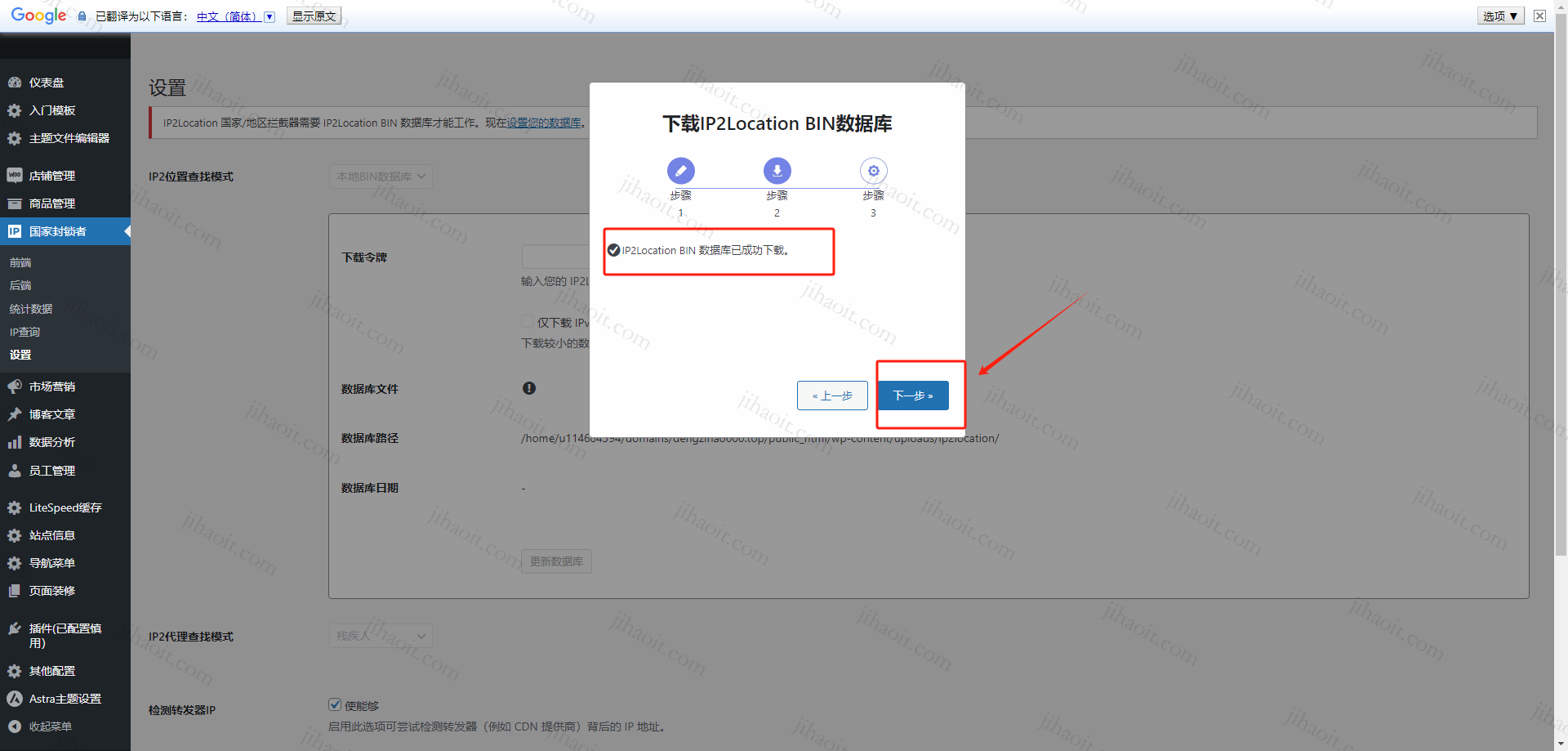1568x751 pixels.
Task: Click the 下载令牌 input field
Action: (x=555, y=257)
